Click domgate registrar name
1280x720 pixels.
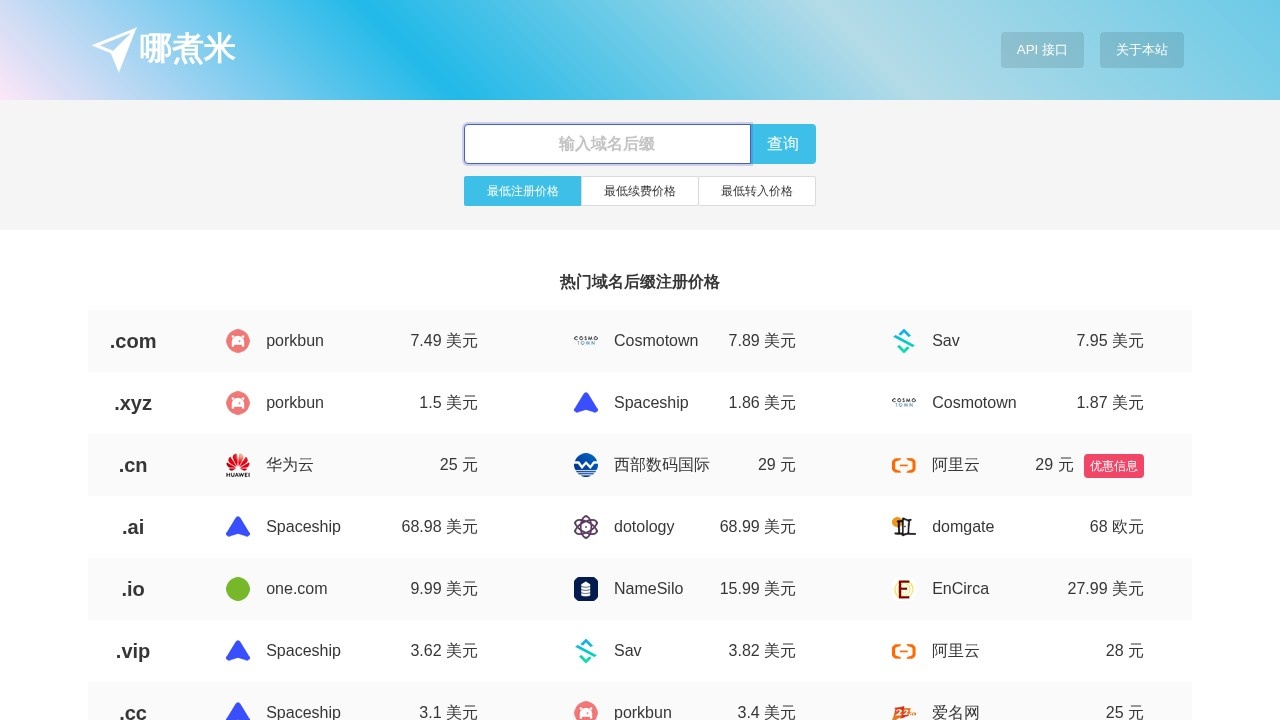tap(963, 527)
